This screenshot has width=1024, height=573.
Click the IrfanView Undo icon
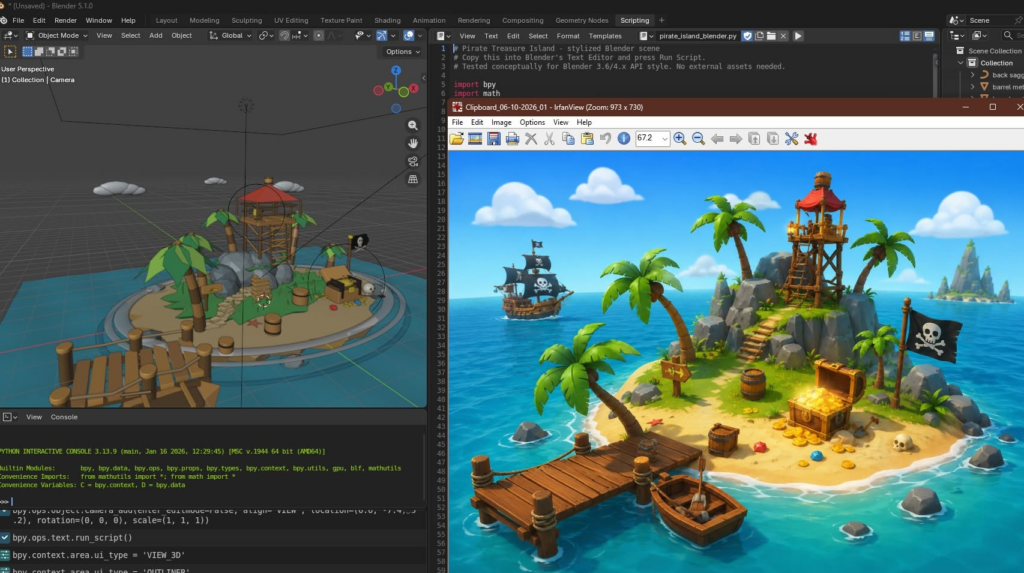pyautogui.click(x=605, y=139)
